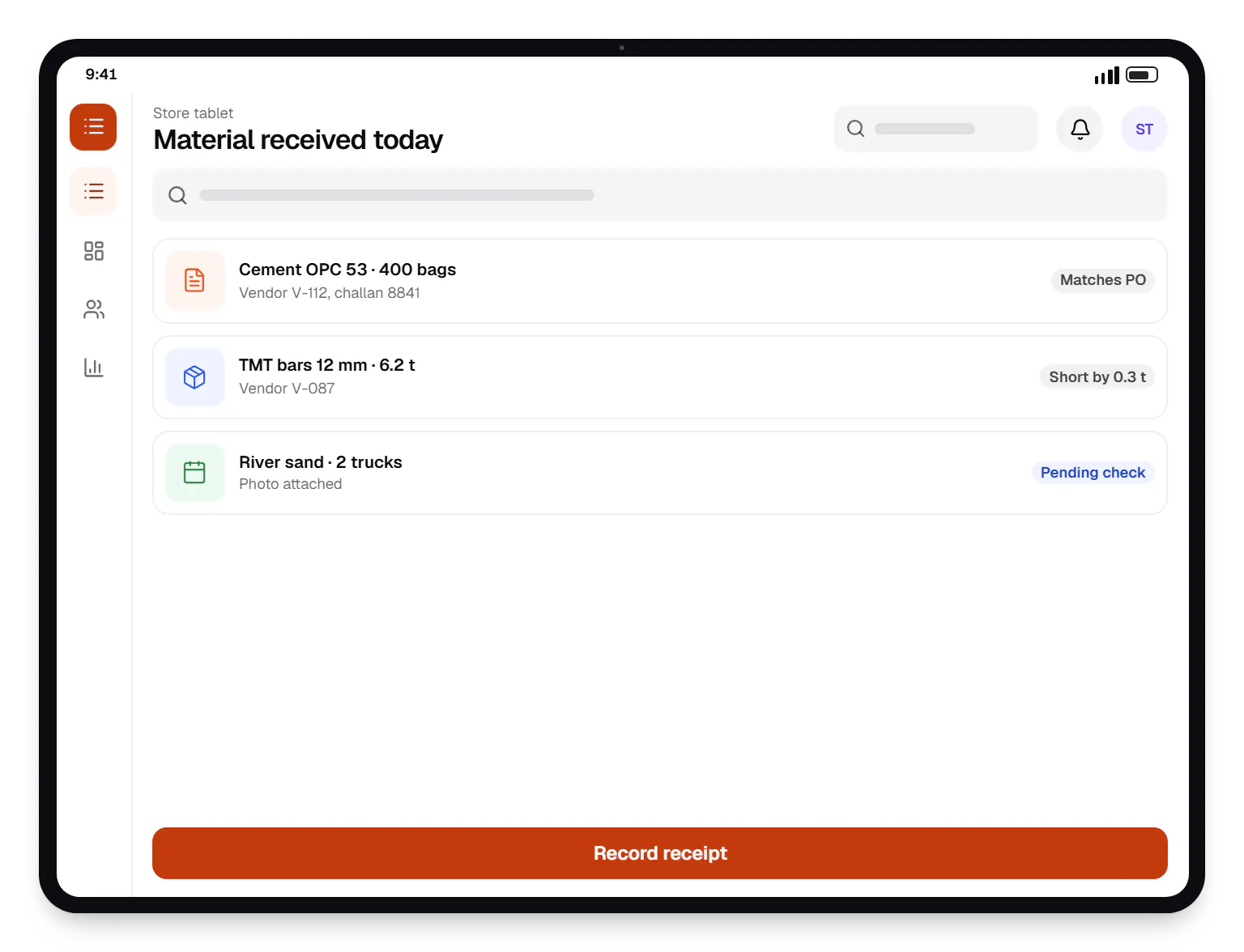Open the TMT bars 12 mm · 6.2 t entry

pyautogui.click(x=660, y=377)
